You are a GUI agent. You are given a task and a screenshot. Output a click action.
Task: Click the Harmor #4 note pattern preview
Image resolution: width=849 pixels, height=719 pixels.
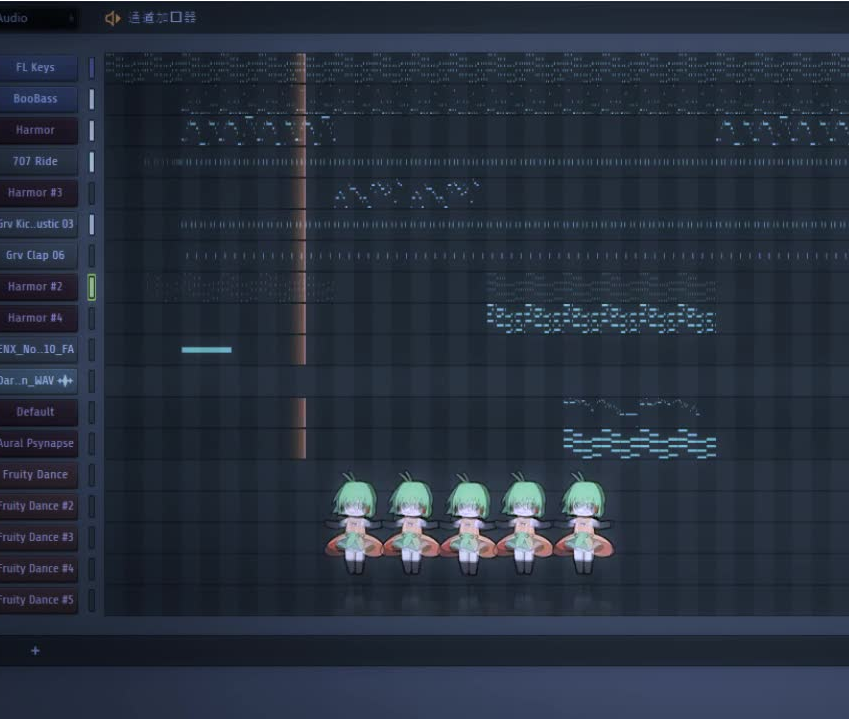(x=601, y=318)
